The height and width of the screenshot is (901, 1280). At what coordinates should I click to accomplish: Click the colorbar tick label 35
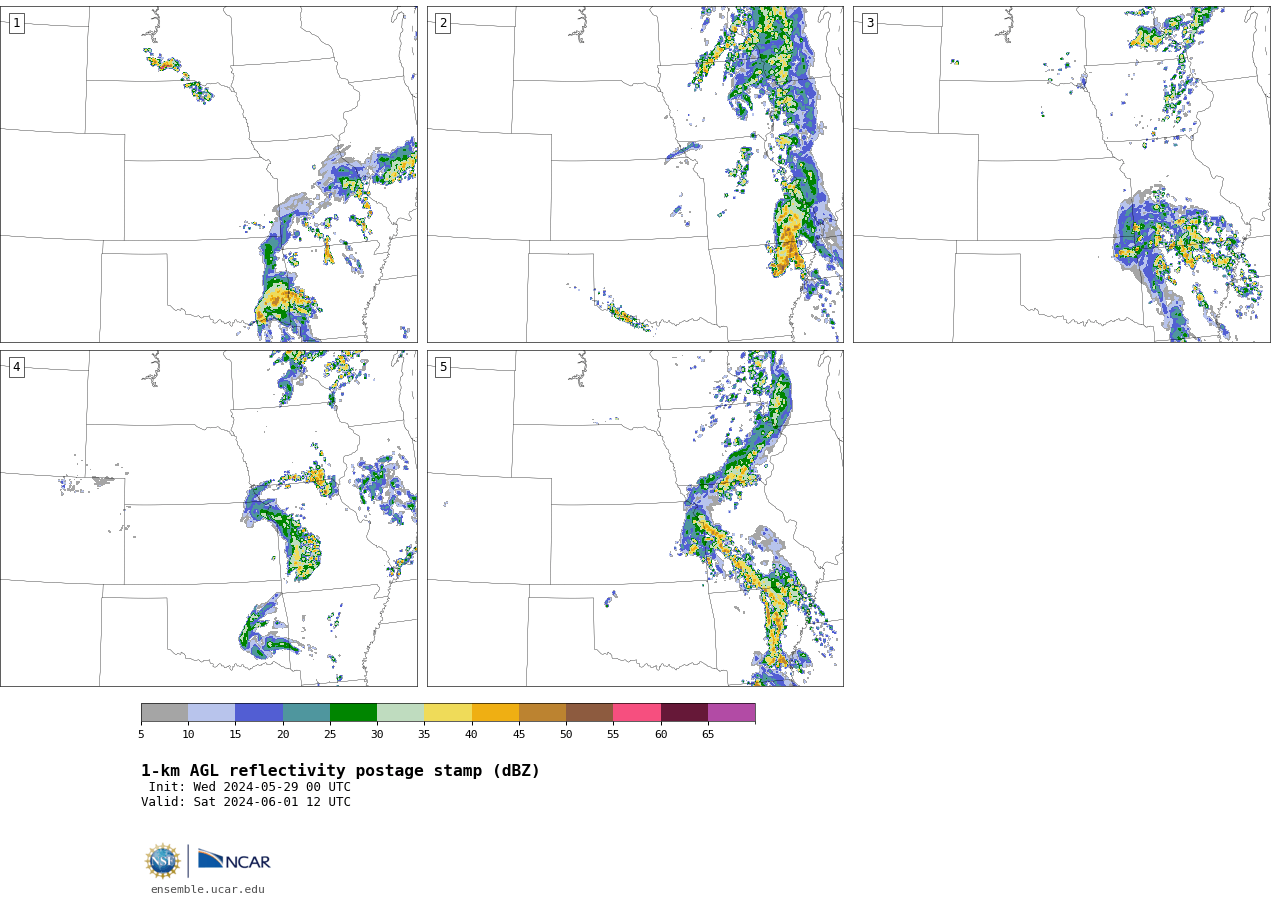[424, 735]
